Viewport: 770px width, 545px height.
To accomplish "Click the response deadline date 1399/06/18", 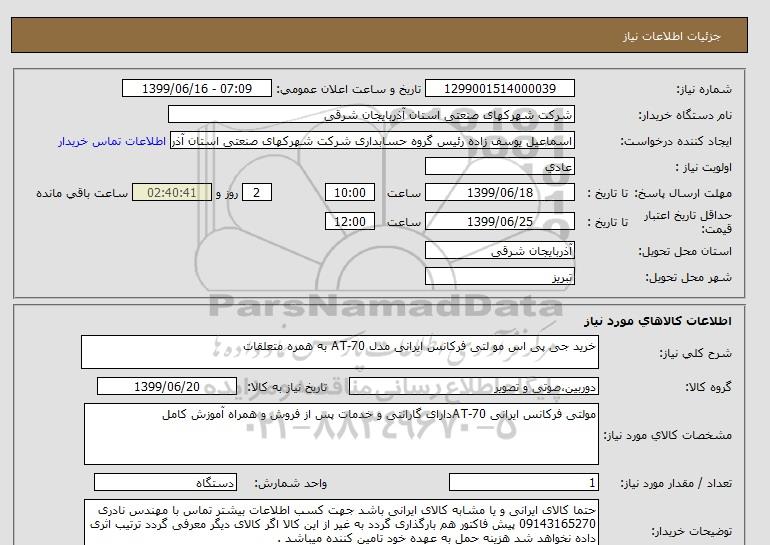I will 500,192.
